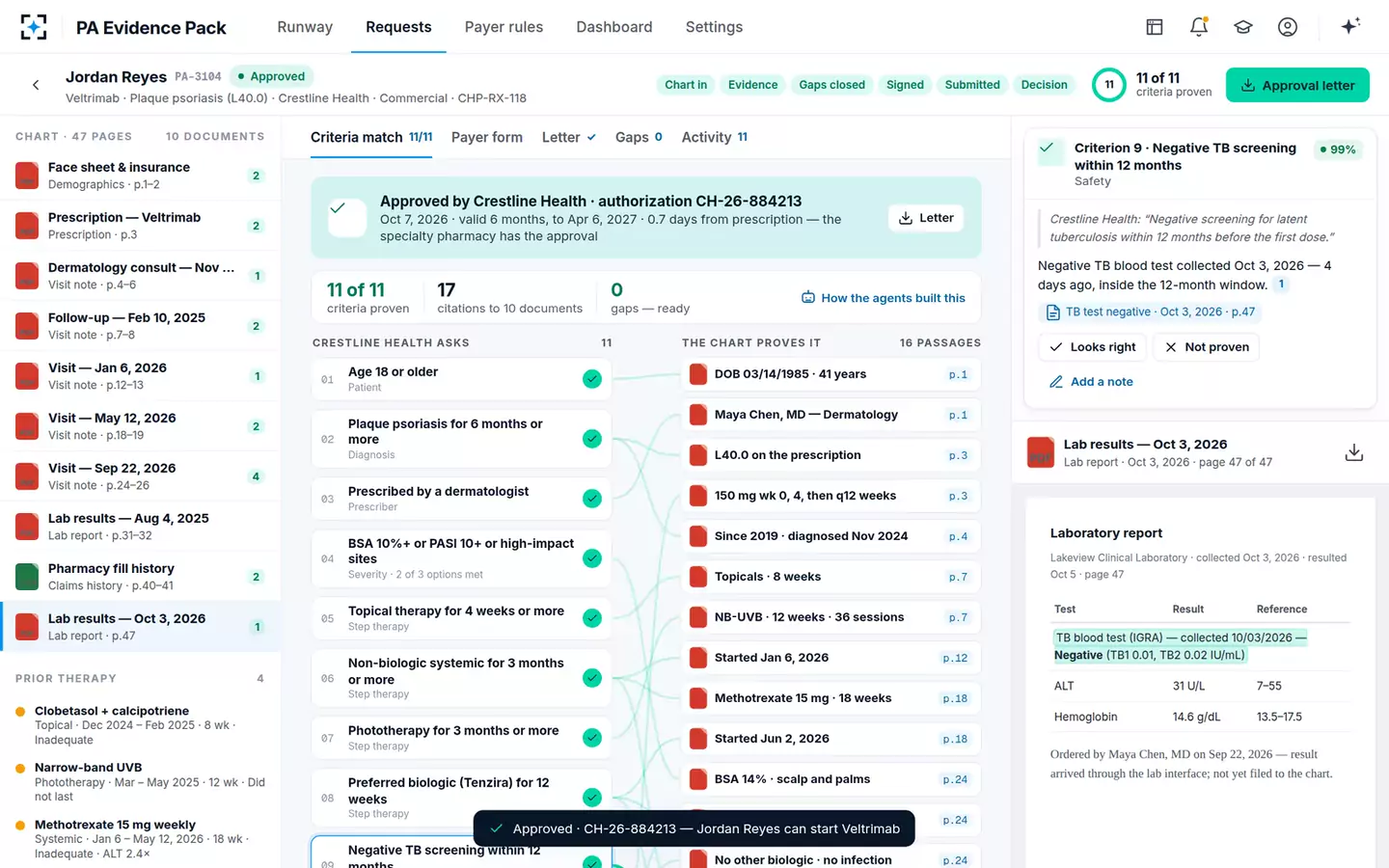Image resolution: width=1389 pixels, height=868 pixels.
Task: Download the Lab results Oct 3 document
Action: pyautogui.click(x=1354, y=452)
